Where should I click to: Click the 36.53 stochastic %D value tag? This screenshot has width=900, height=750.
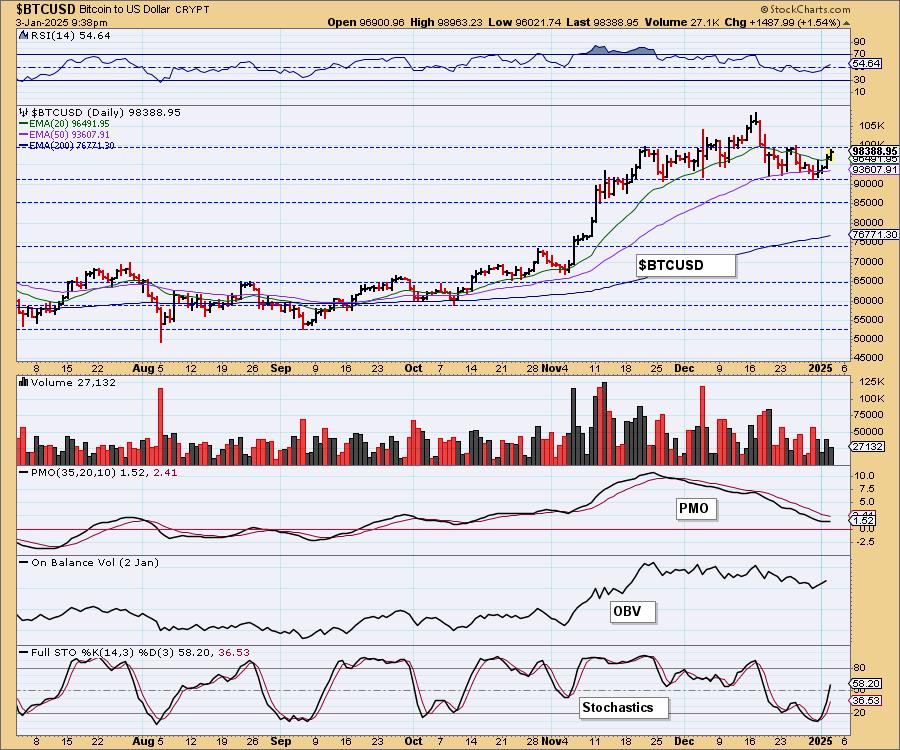point(867,701)
